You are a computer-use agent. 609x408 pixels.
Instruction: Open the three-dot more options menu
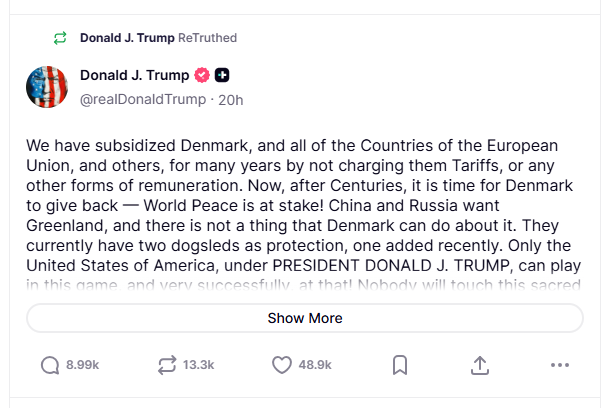[559, 365]
